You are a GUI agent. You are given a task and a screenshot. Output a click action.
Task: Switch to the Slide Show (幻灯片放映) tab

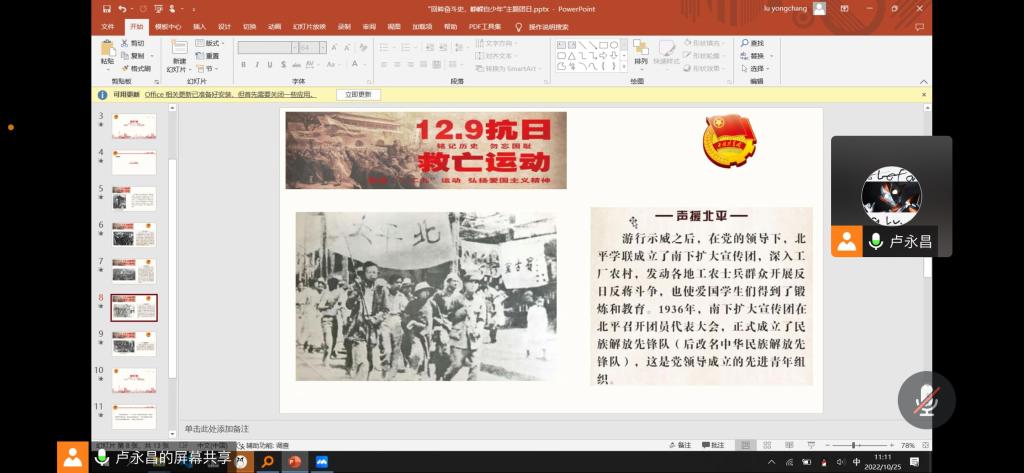click(309, 27)
